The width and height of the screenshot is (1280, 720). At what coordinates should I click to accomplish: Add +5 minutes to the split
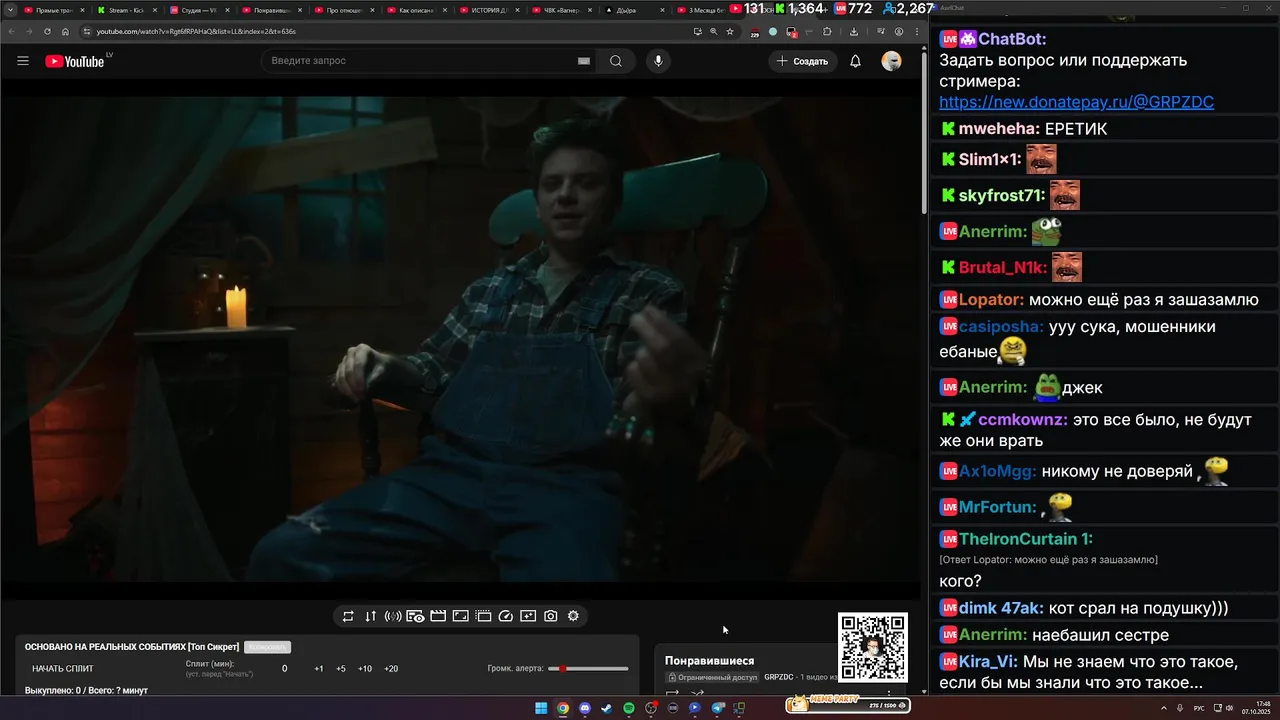pos(341,669)
